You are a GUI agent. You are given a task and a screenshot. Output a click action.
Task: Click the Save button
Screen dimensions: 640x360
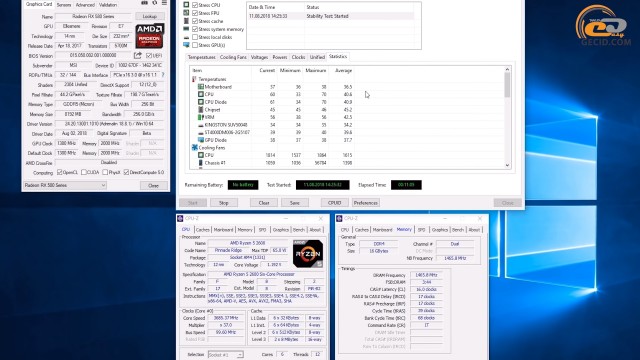[x=295, y=203]
